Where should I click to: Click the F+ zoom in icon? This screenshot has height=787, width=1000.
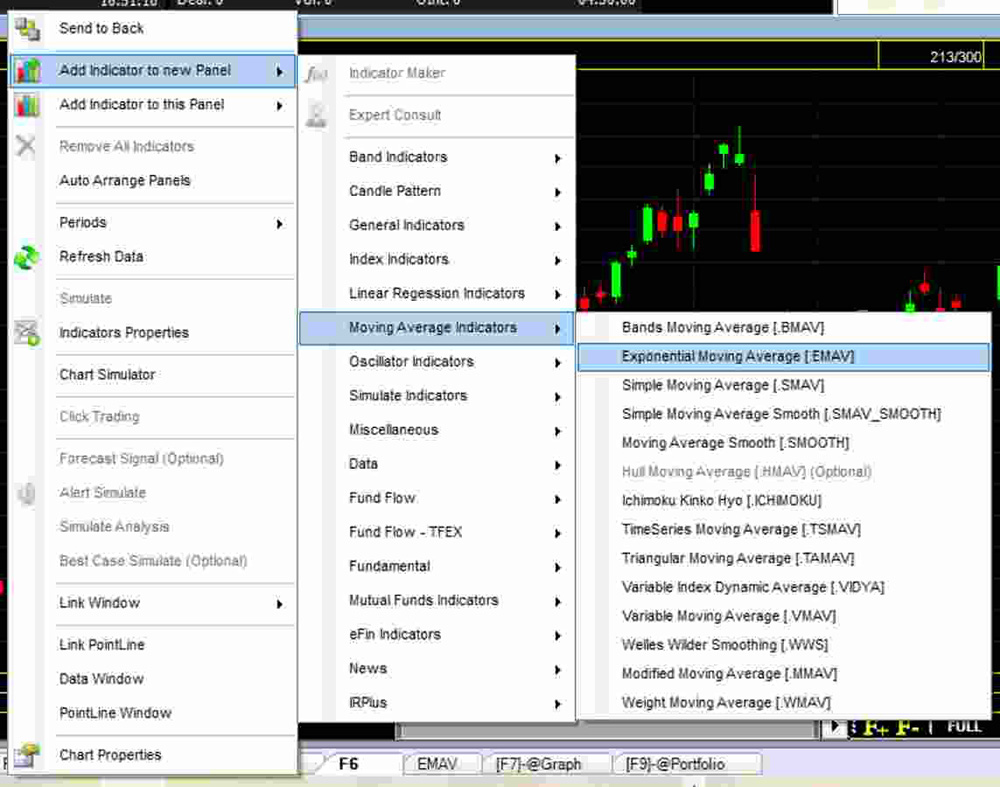coord(876,727)
